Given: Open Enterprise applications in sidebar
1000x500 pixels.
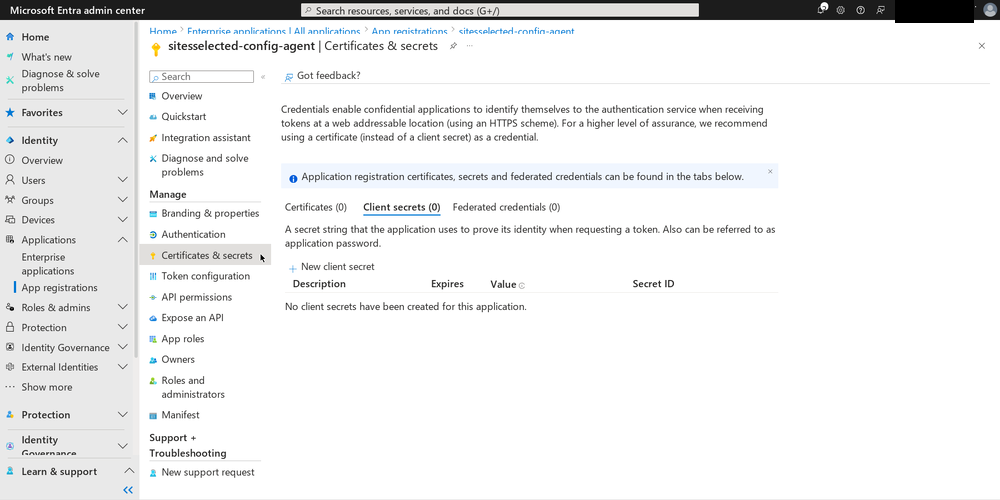Looking at the screenshot, I should 48,264.
